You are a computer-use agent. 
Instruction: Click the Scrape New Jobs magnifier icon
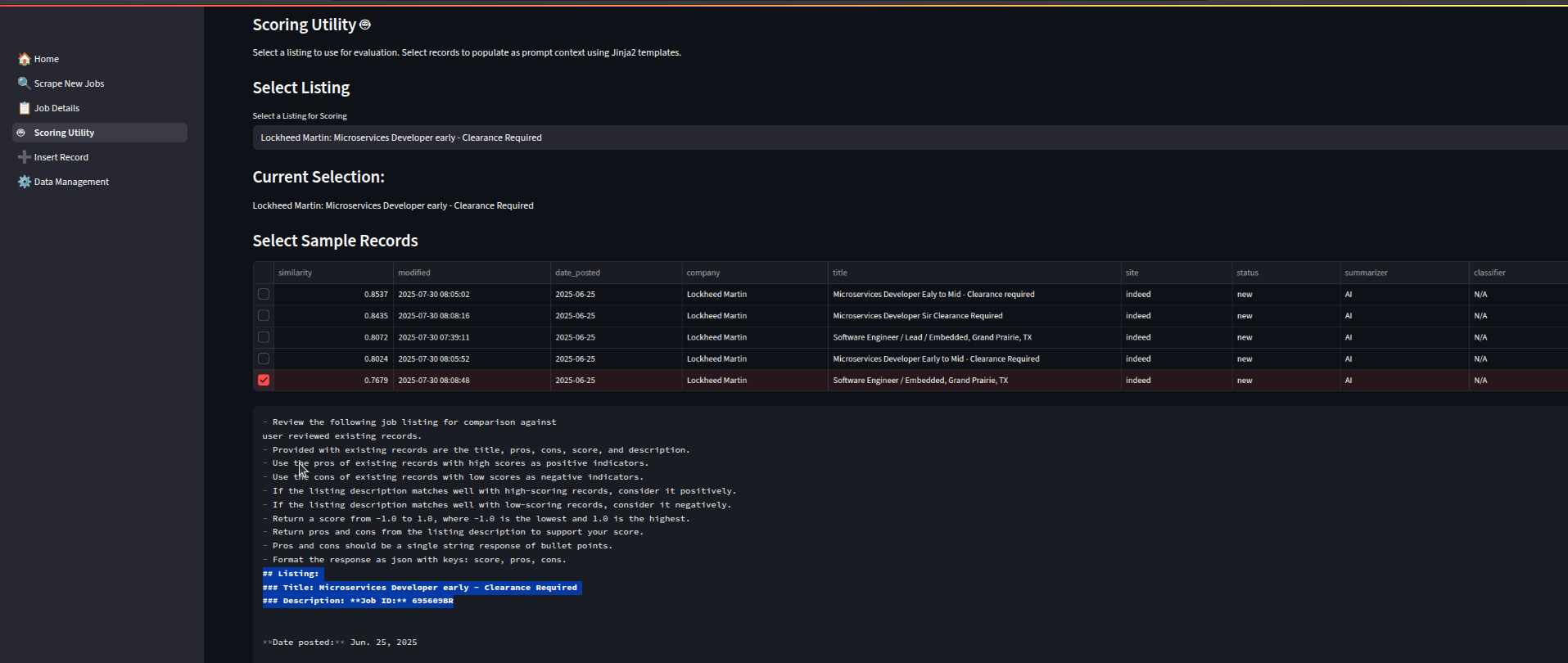pyautogui.click(x=25, y=83)
